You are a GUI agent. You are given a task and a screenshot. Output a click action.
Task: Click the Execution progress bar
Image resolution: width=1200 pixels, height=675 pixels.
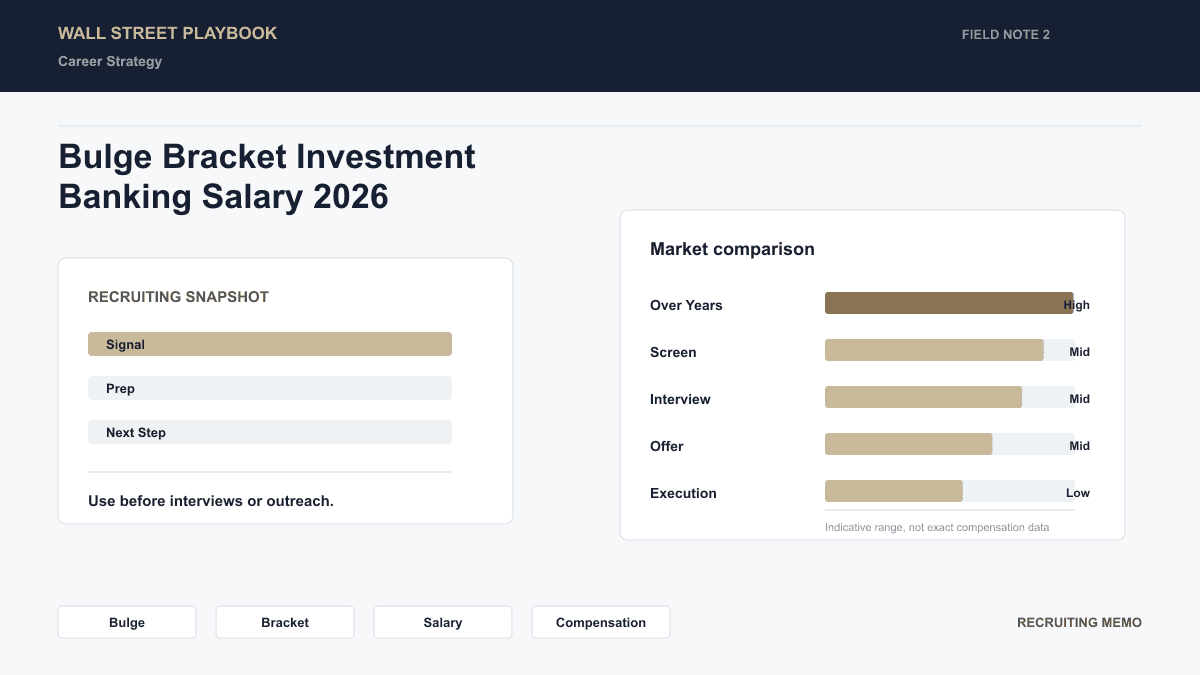[950, 491]
